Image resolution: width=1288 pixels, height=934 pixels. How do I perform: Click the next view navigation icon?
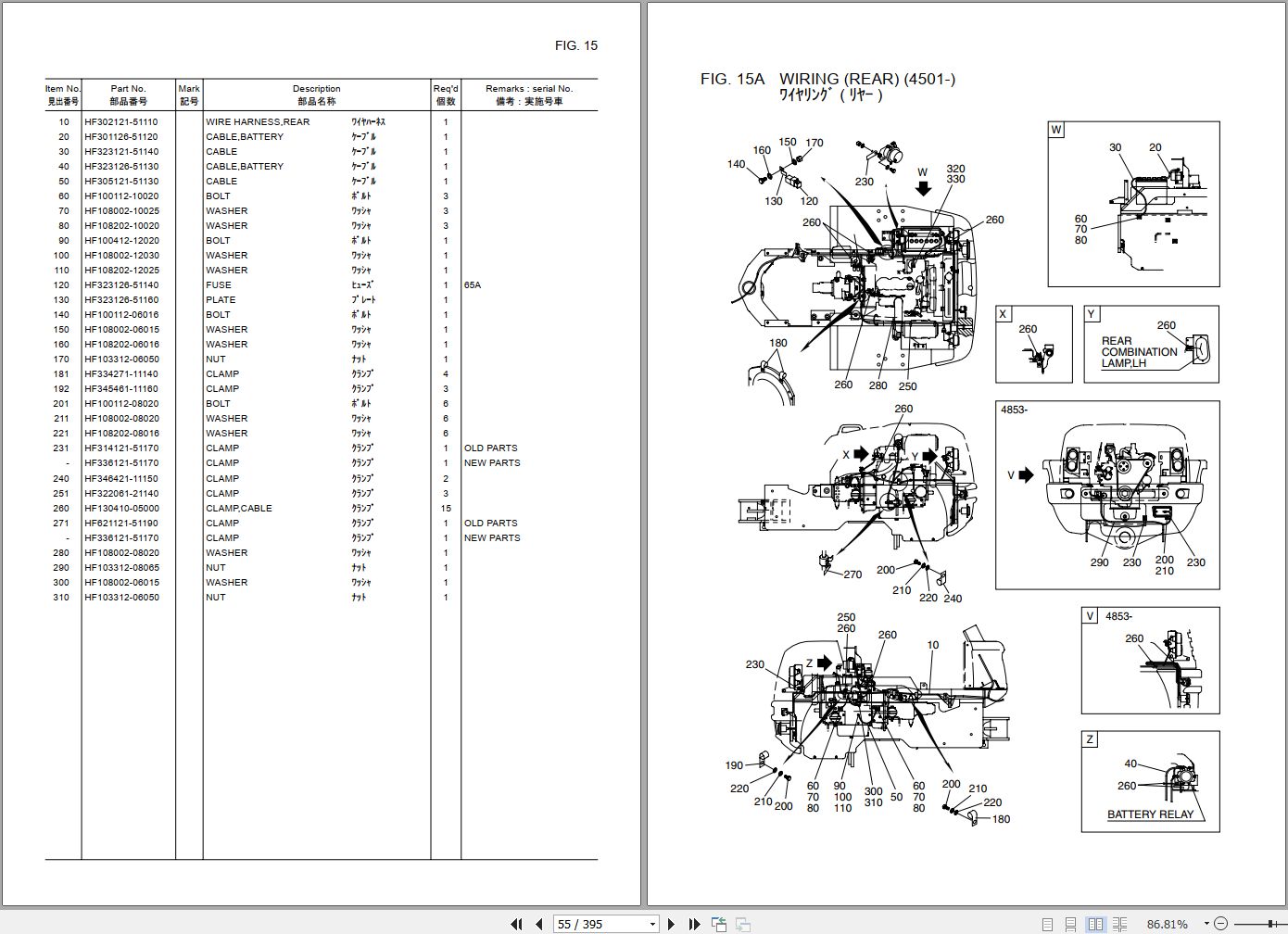coord(741,924)
